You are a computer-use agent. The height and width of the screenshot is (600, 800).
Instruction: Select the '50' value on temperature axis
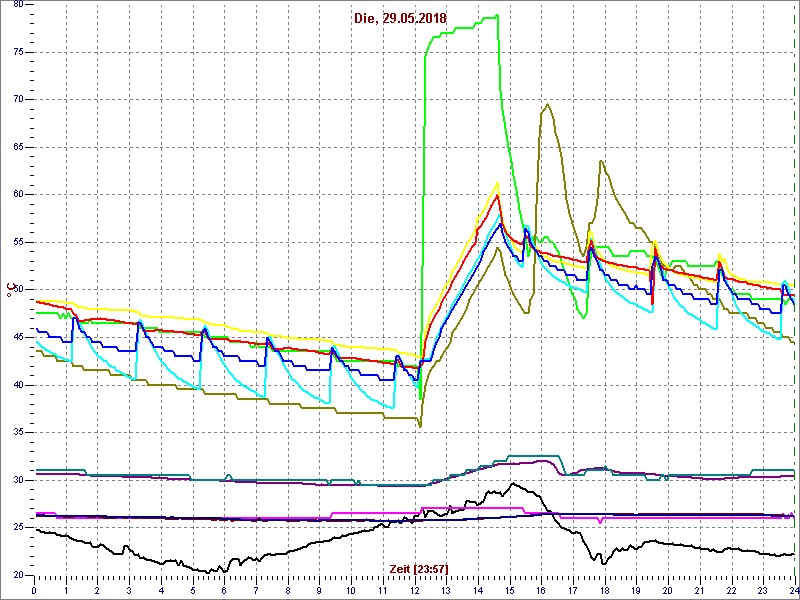pos(17,290)
